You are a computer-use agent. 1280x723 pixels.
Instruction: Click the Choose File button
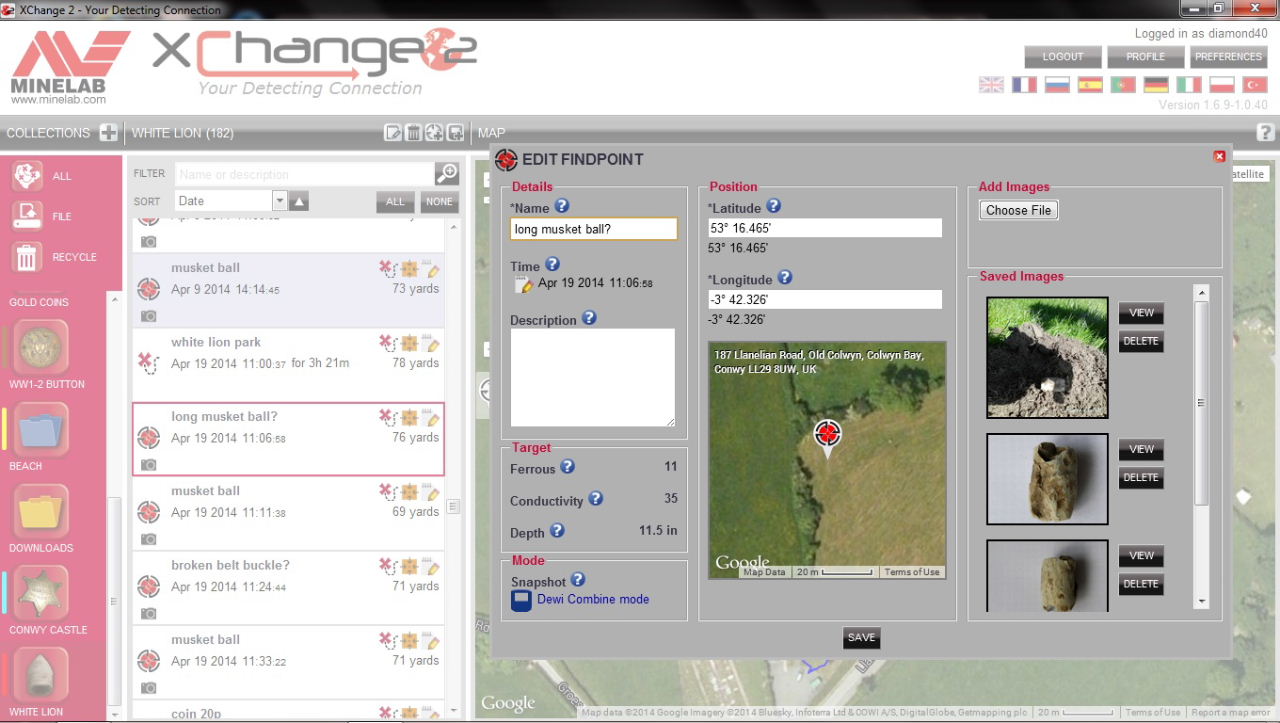1019,210
